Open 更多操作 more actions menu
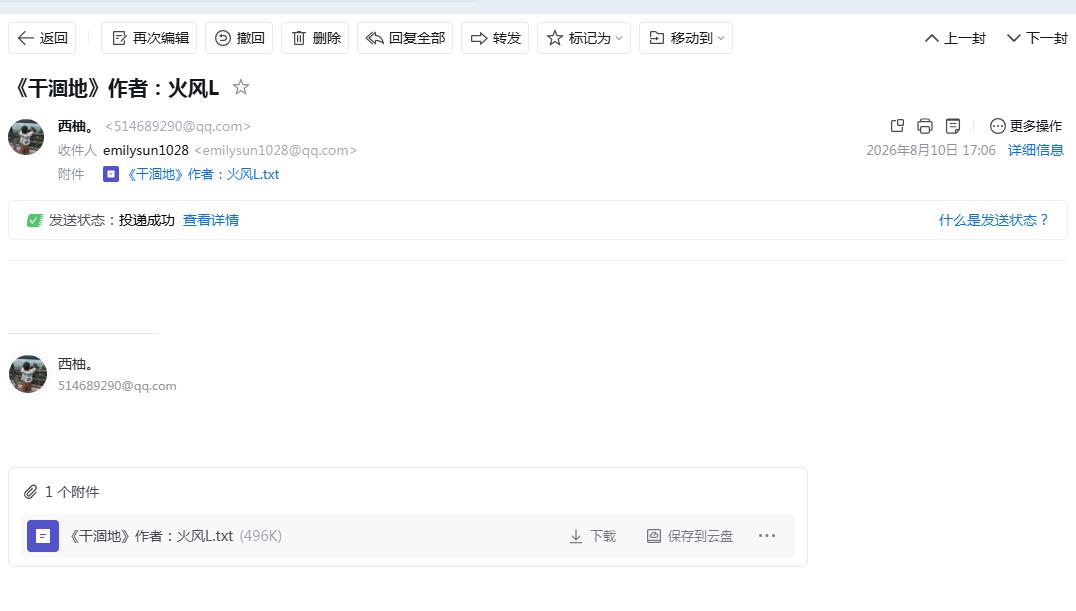The image size is (1076, 611). pos(1026,126)
